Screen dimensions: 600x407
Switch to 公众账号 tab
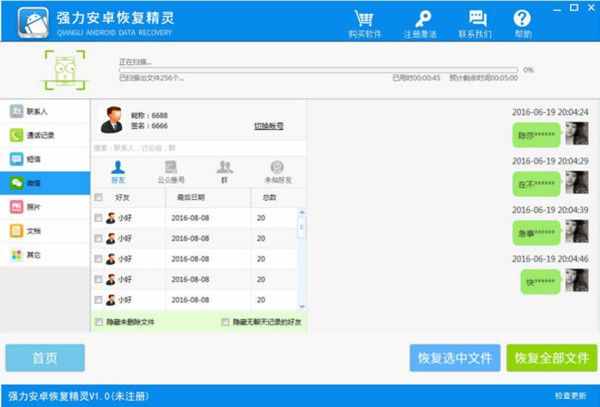pos(172,170)
